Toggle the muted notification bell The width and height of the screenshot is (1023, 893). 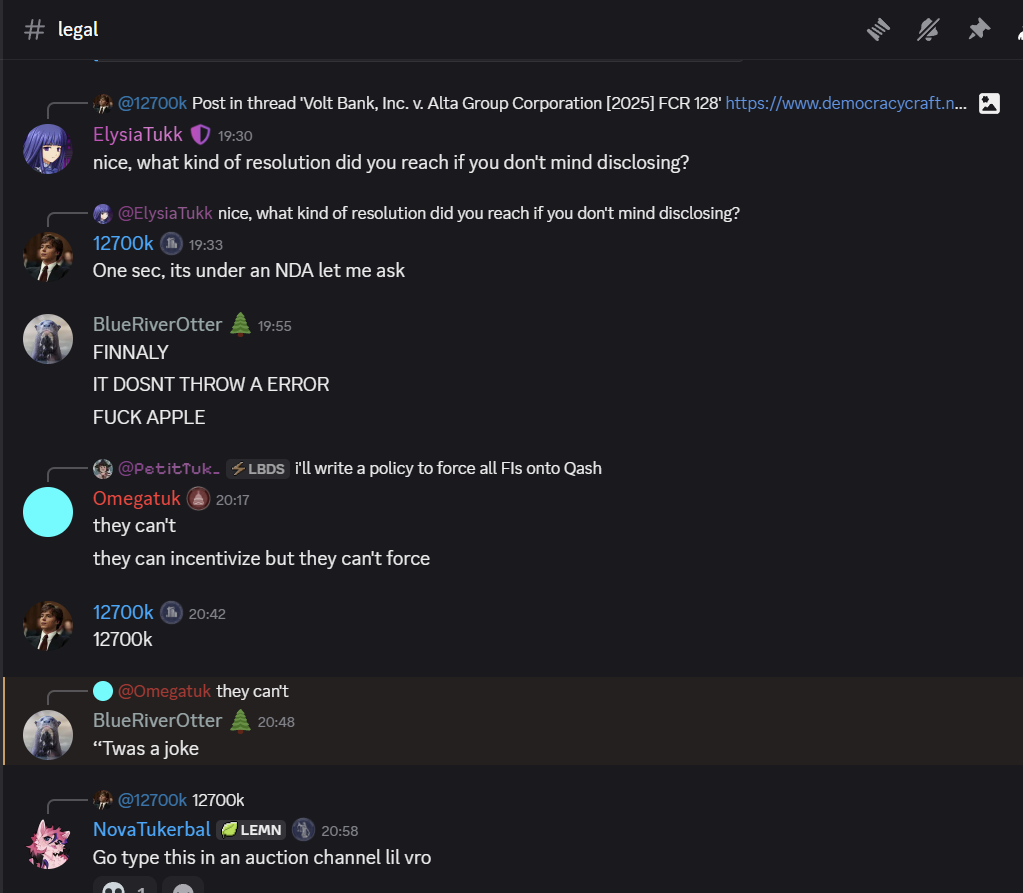pyautogui.click(x=928, y=30)
